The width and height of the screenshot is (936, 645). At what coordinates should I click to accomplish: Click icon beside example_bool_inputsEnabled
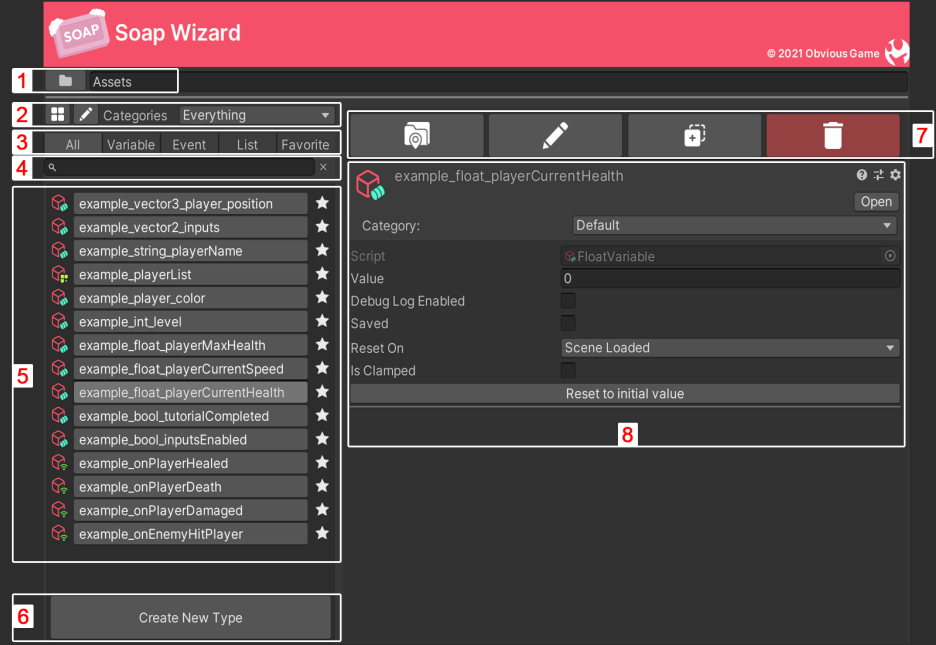pos(60,439)
